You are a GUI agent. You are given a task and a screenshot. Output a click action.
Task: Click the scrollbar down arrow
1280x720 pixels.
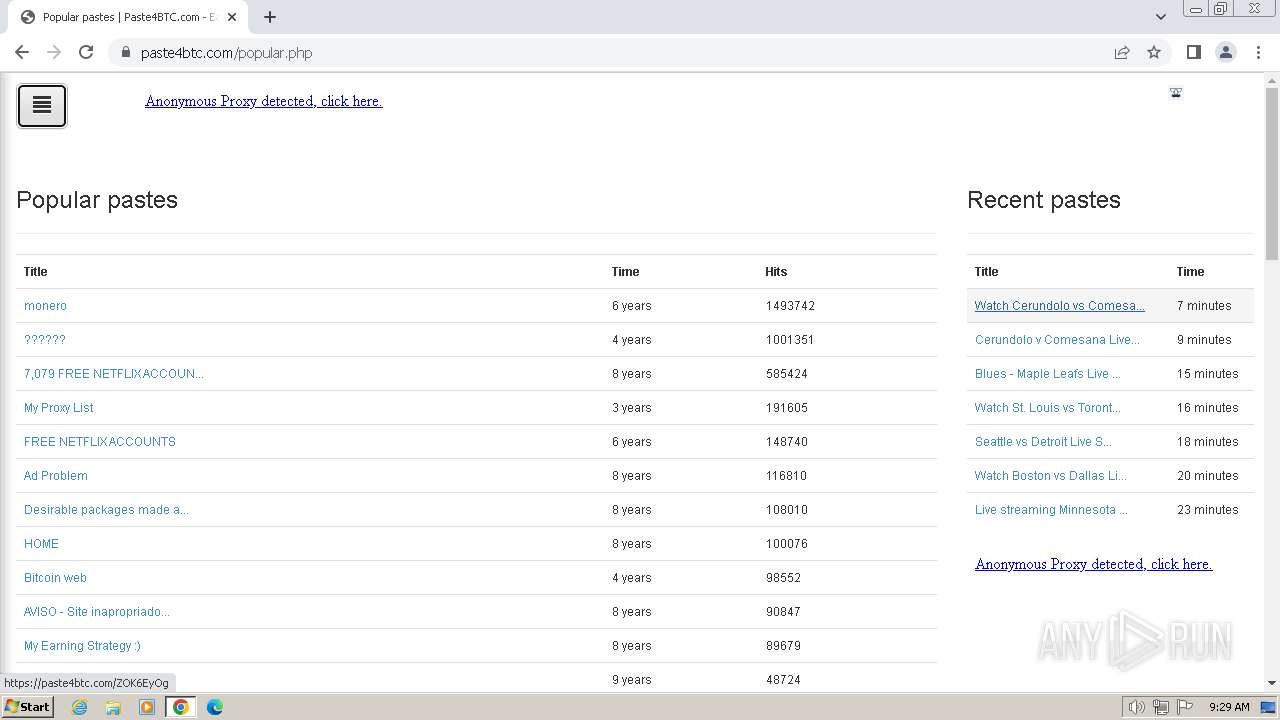(x=1272, y=683)
